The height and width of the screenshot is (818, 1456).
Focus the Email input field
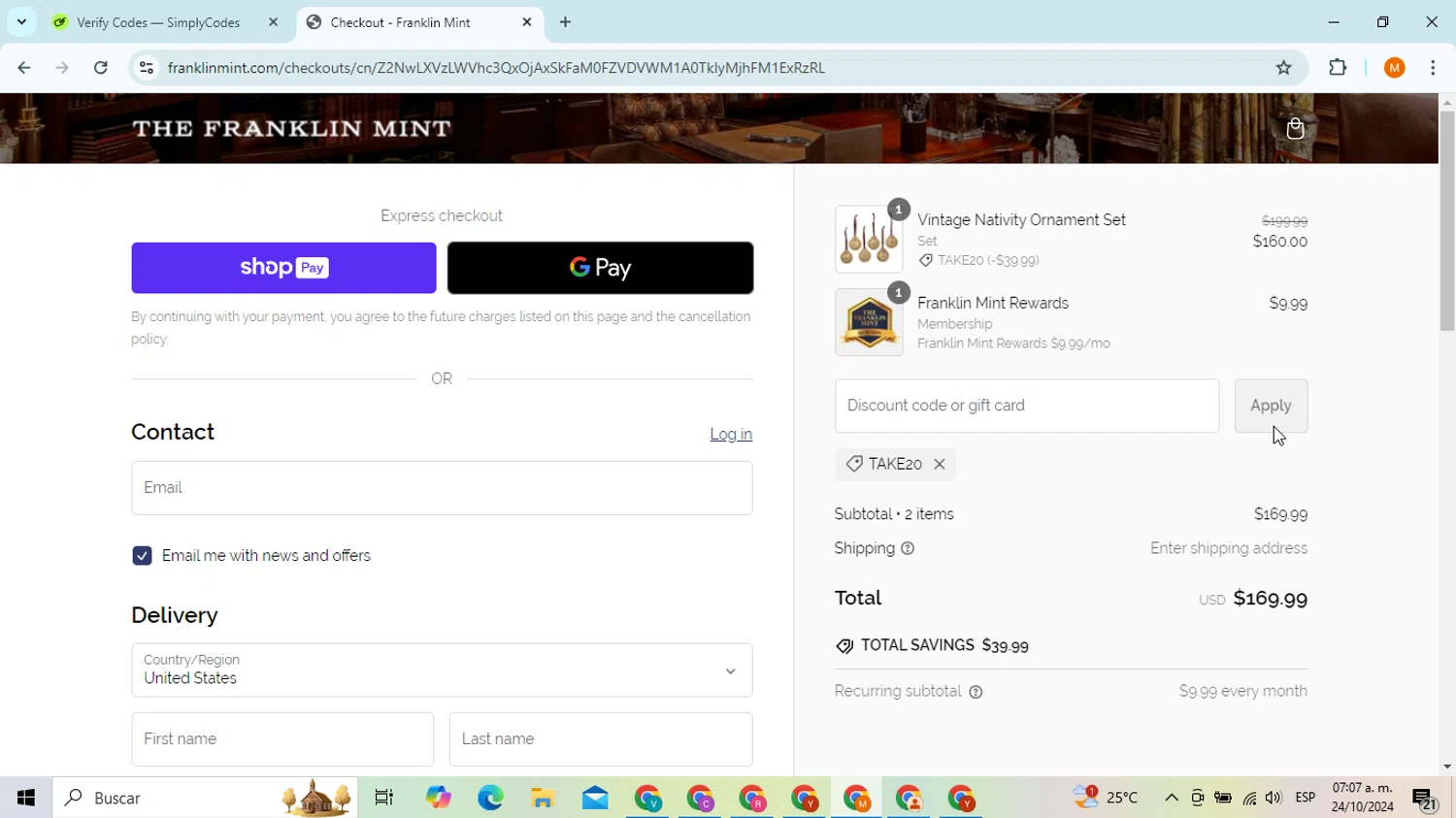442,488
